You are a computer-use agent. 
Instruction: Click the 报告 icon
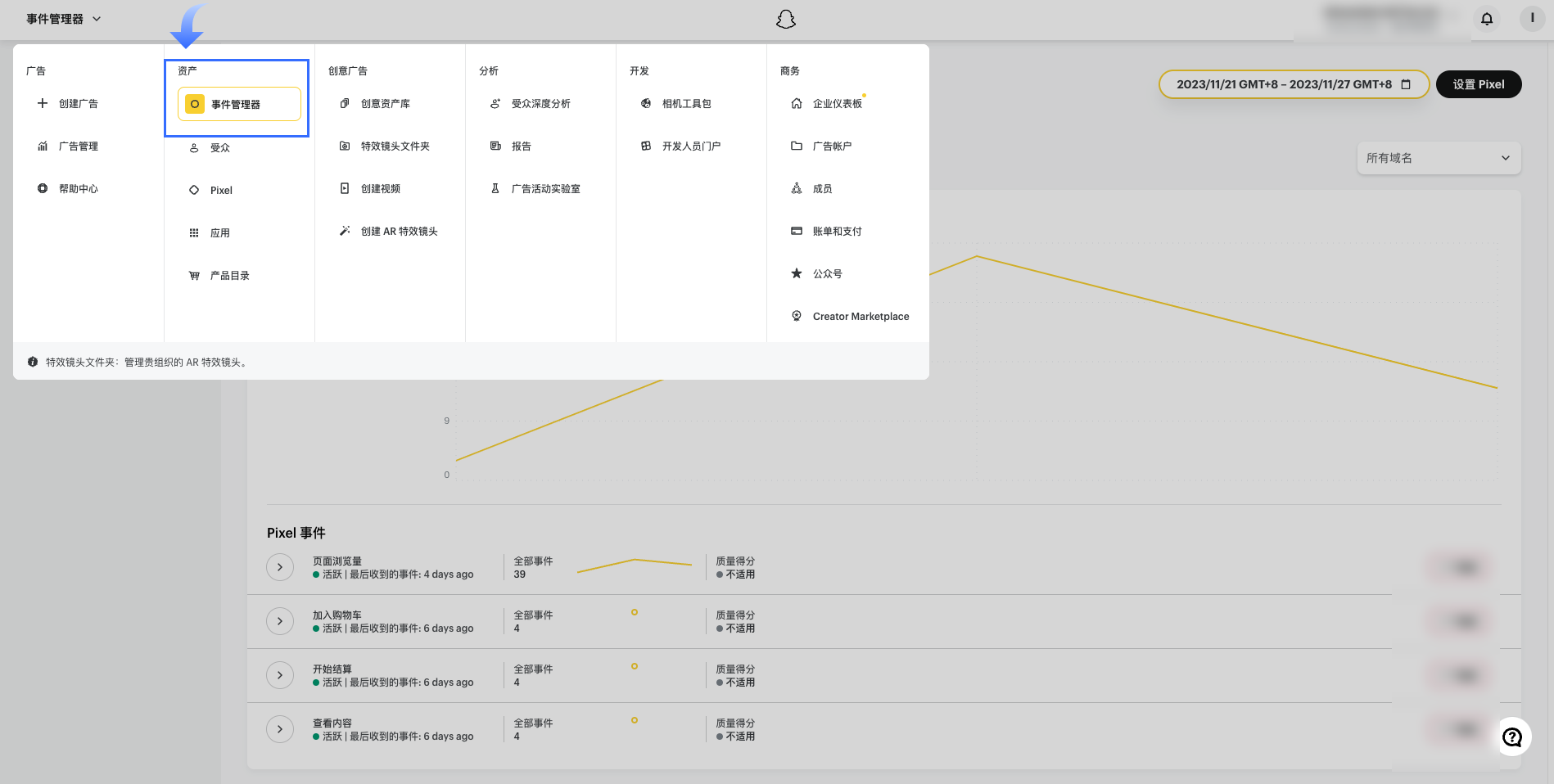pos(495,146)
